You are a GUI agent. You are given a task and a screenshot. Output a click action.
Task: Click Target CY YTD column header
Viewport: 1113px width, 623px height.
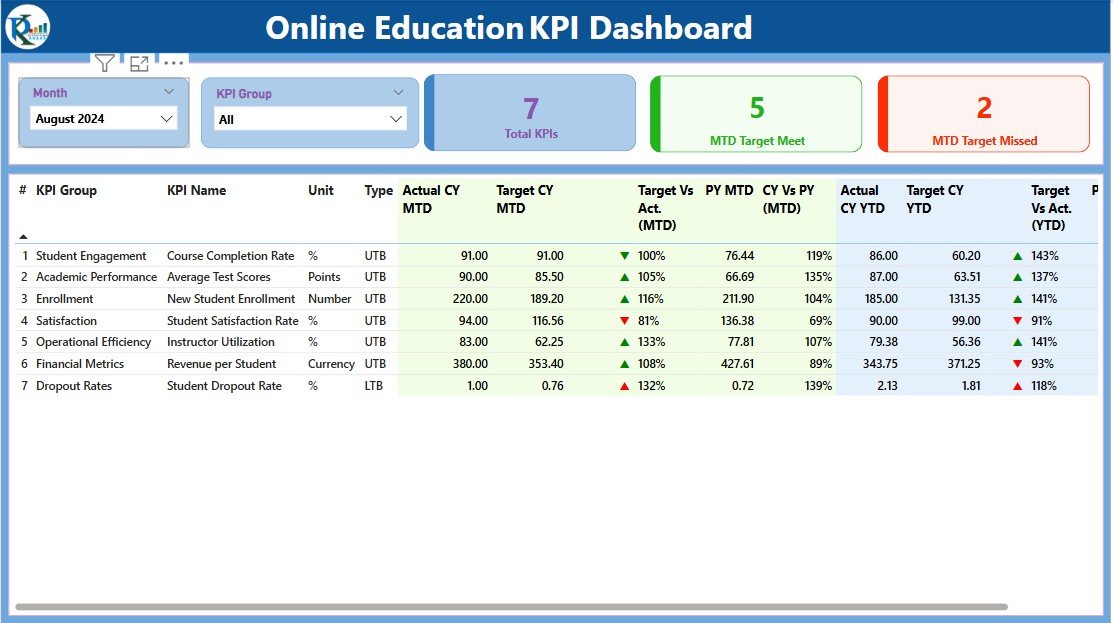click(935, 199)
